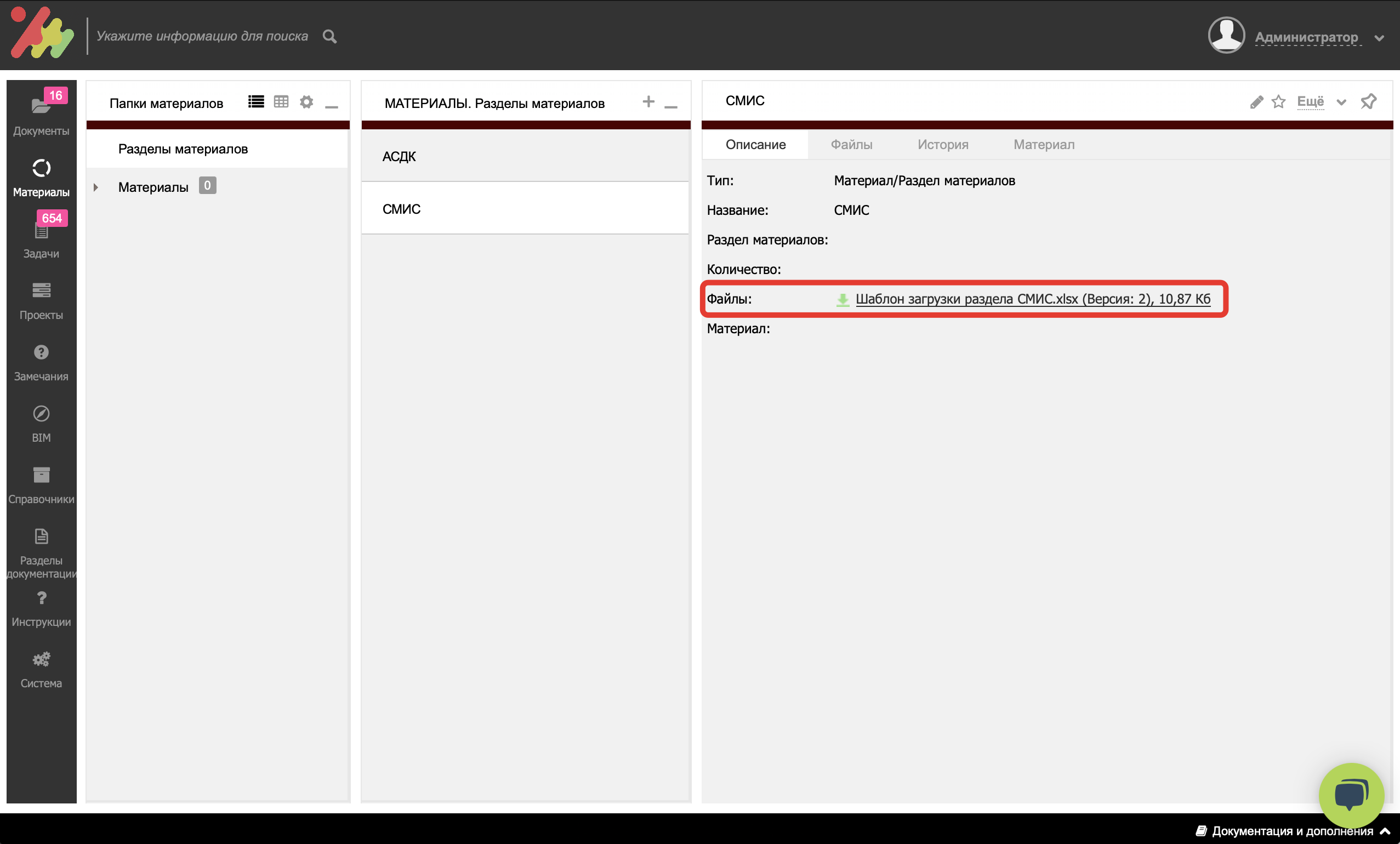The height and width of the screenshot is (844, 1400).
Task: Click the application logo in top bar
Action: [42, 33]
